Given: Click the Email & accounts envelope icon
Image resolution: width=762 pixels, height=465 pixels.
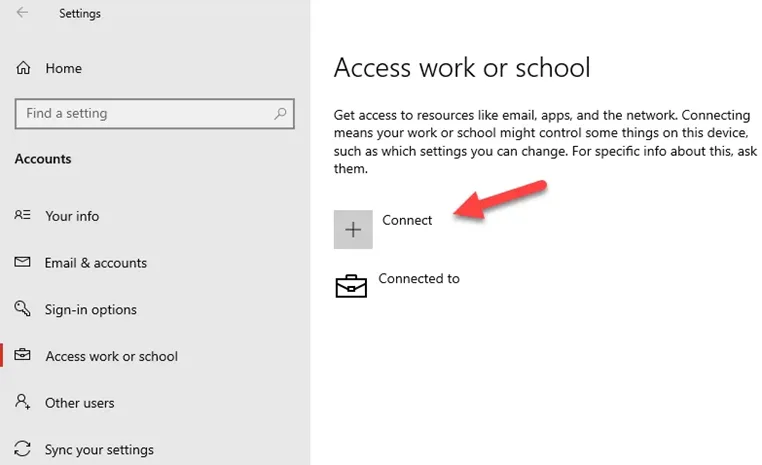Looking at the screenshot, I should click(x=22, y=262).
